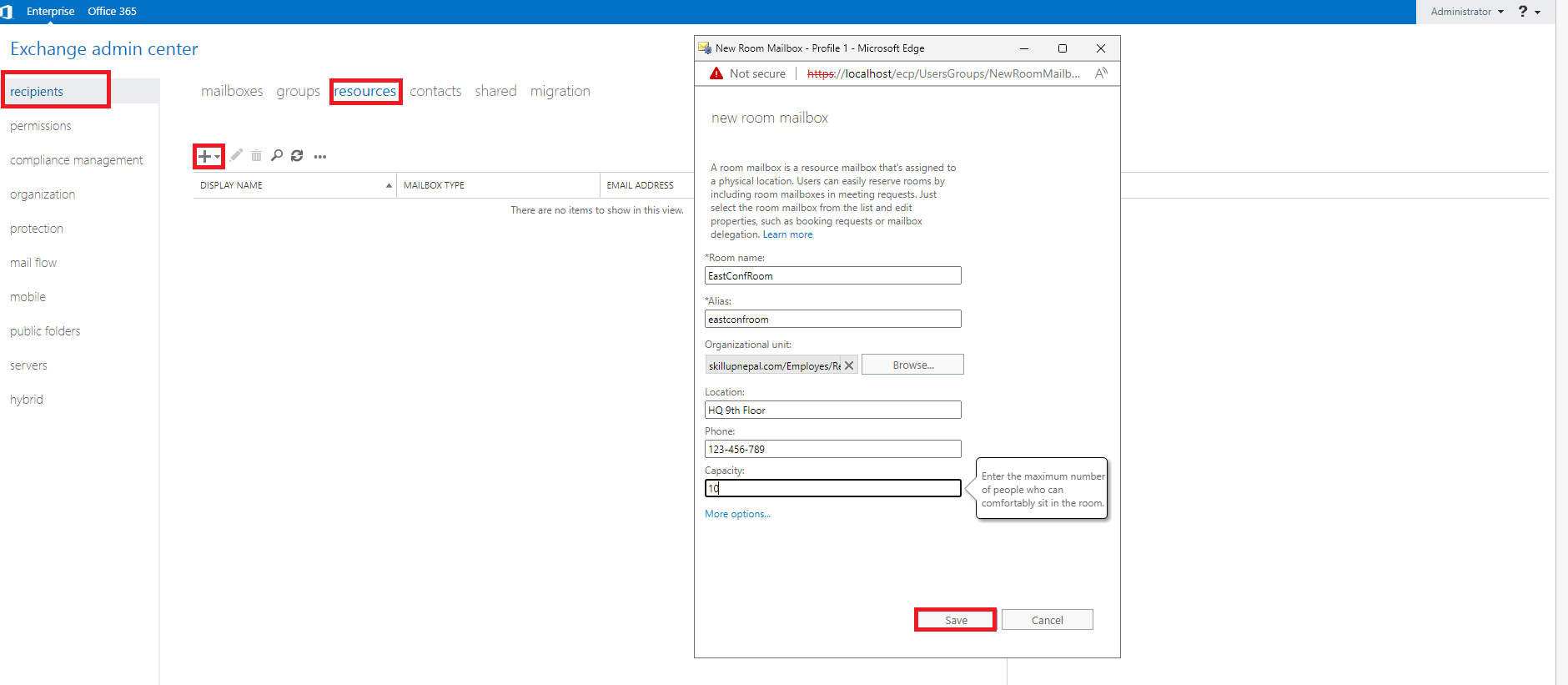This screenshot has width=1568, height=685.
Task: Browse for an organizational unit
Action: click(912, 365)
